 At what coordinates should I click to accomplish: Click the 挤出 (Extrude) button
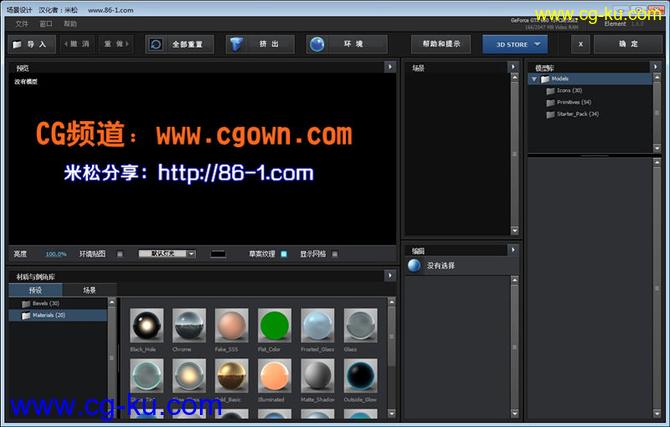(260, 44)
